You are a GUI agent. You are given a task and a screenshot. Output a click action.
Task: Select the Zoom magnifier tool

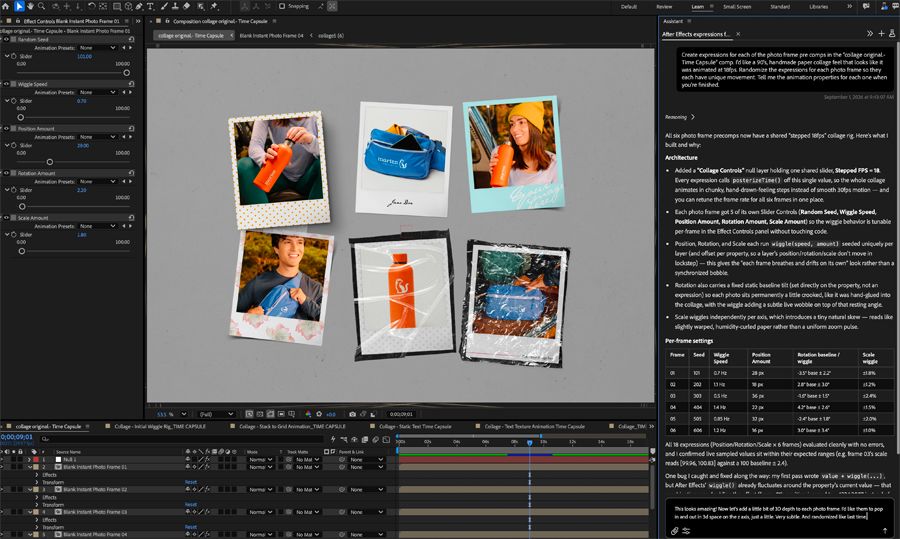tap(41, 6)
